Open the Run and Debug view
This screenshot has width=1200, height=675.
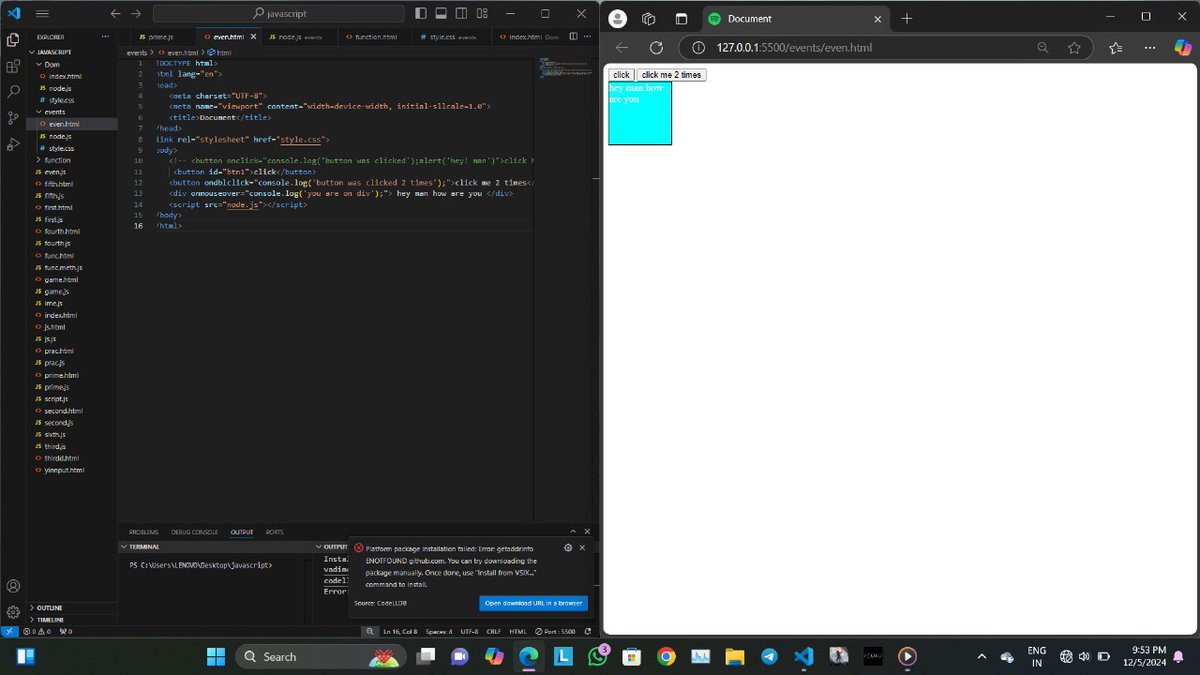[13, 144]
